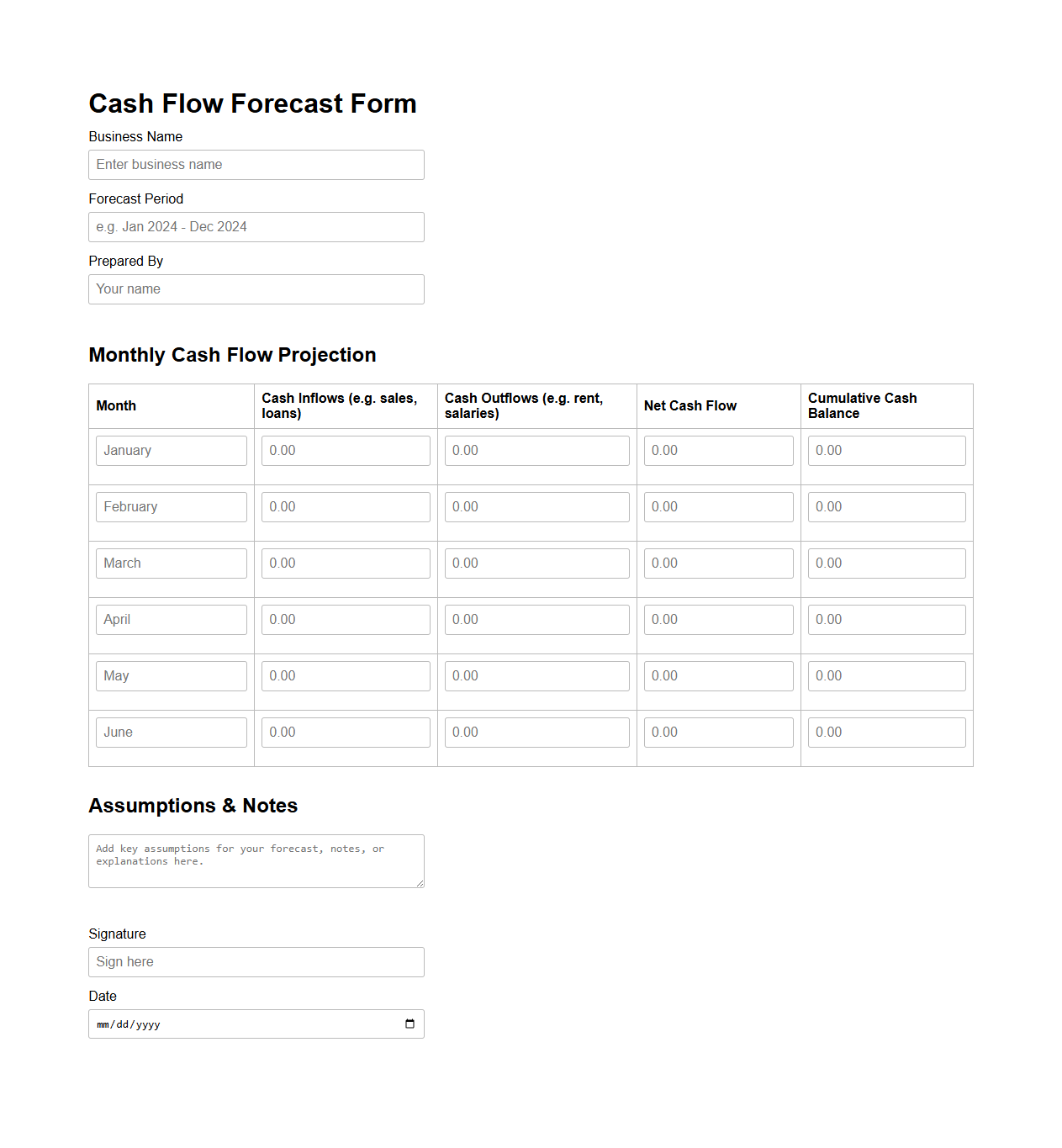This screenshot has width=1062, height=1148.
Task: Select the January month field
Action: point(171,450)
